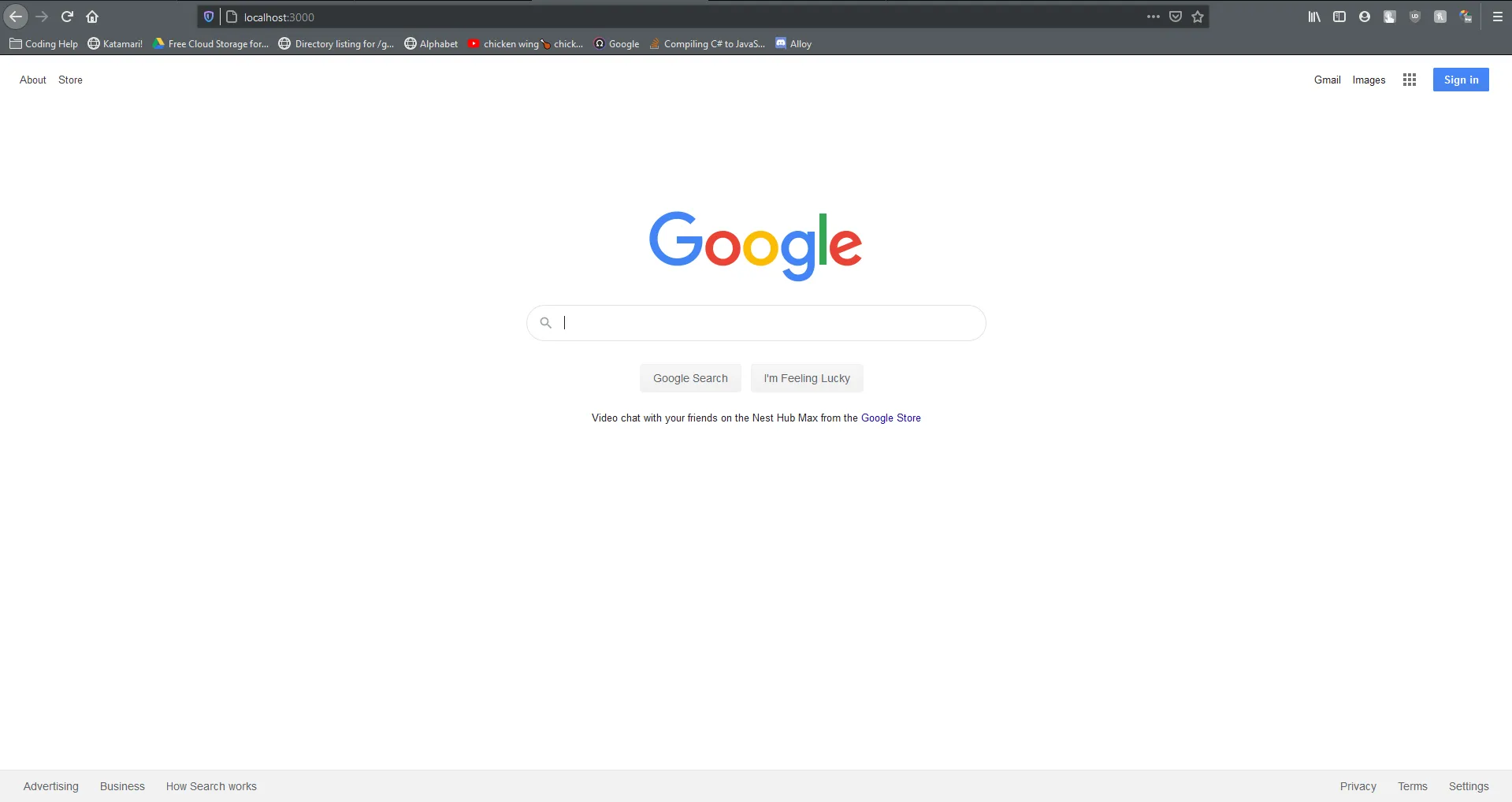Click the multicolor extension icon in toolbar
Screen dimensions: 1512x802
tap(1466, 17)
